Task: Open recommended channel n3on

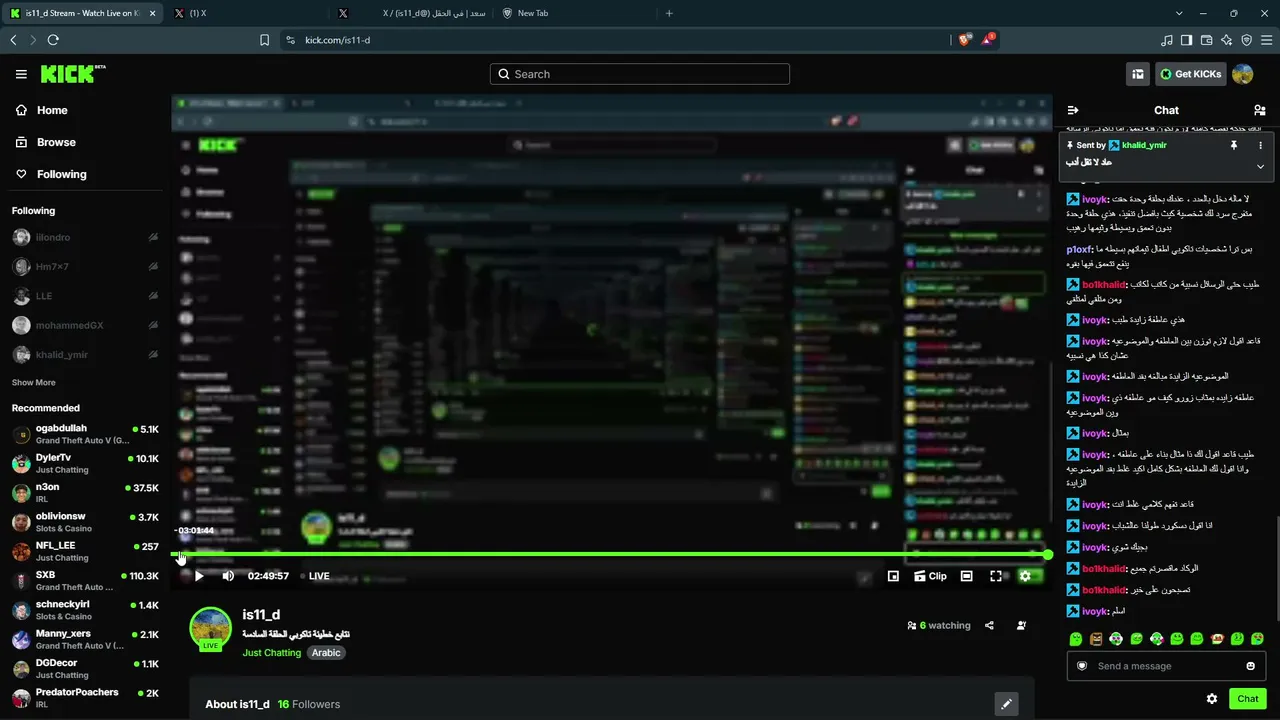Action: point(85,493)
